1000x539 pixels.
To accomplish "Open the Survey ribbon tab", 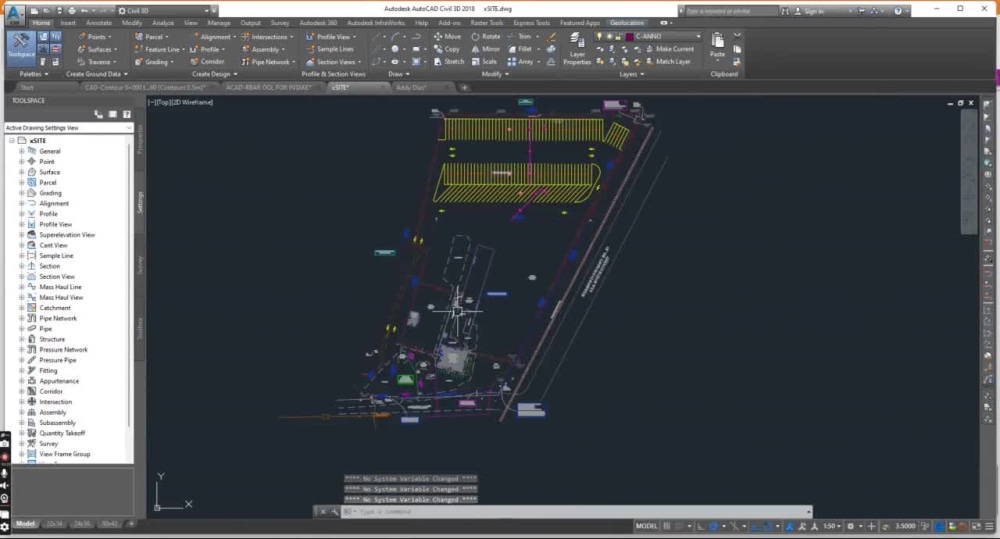I will coord(280,23).
